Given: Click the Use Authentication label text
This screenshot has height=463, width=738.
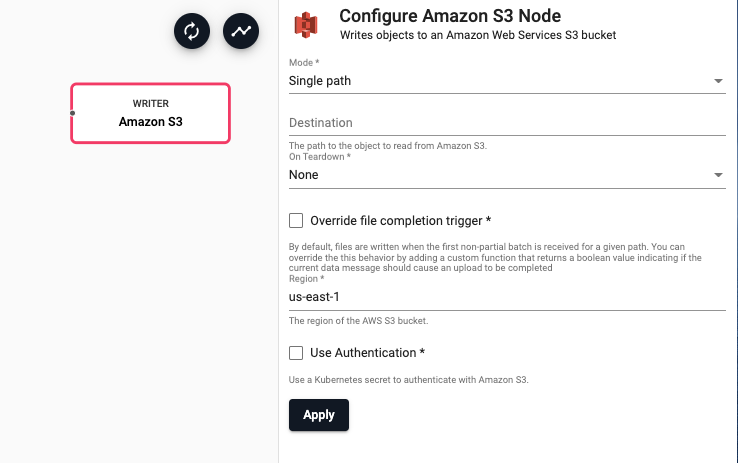Looking at the screenshot, I should click(x=368, y=352).
